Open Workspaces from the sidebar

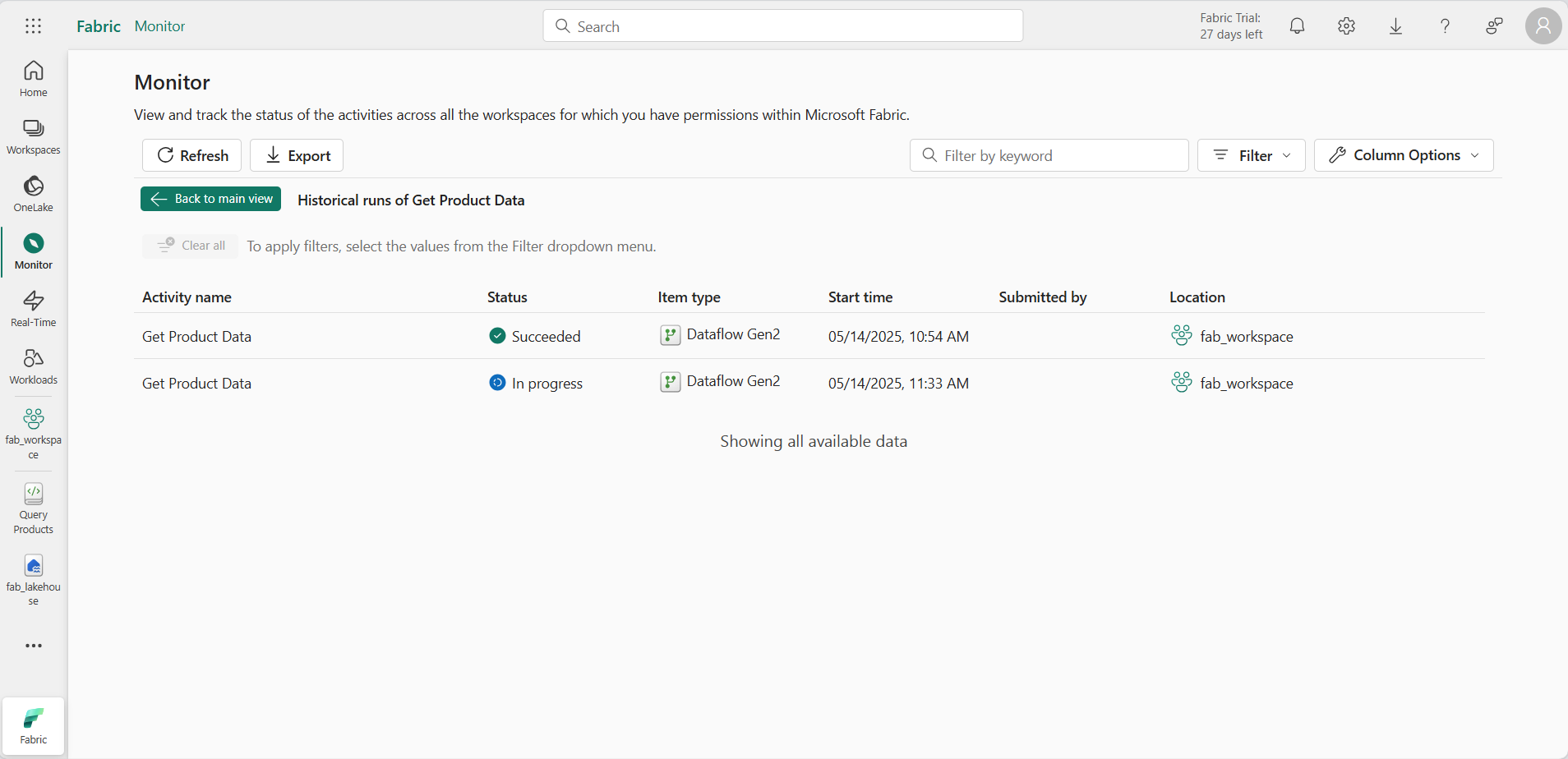[x=34, y=136]
